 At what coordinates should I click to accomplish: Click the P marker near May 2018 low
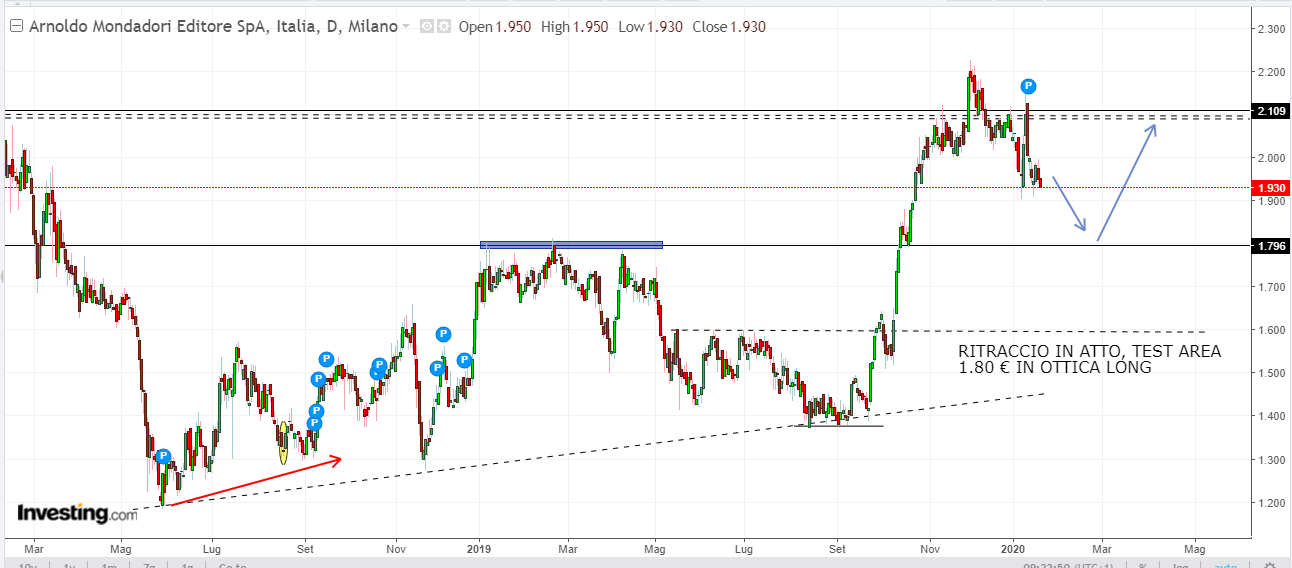[164, 457]
